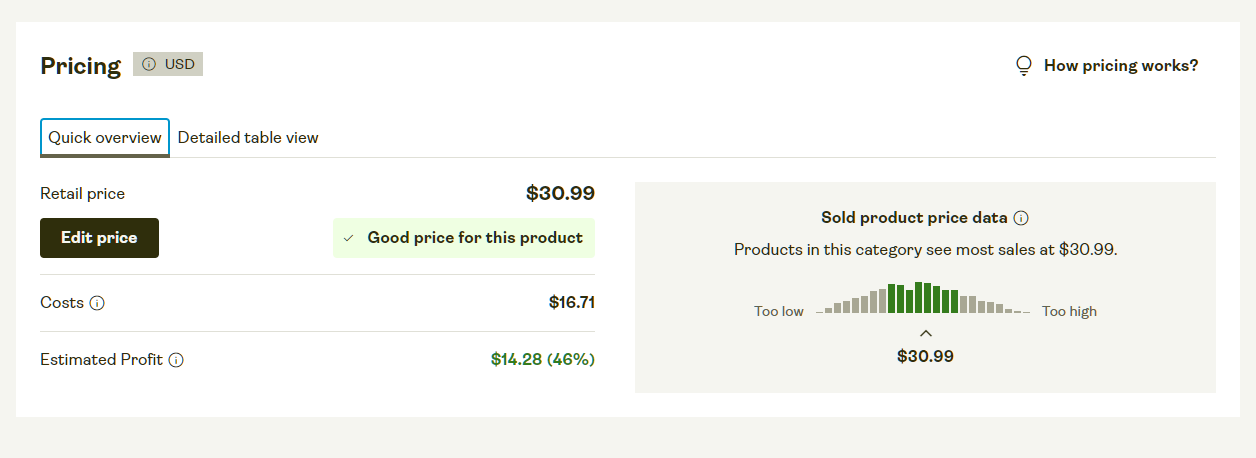Click the $16.71 costs value
Viewport: 1256px width, 458px height.
click(x=572, y=302)
